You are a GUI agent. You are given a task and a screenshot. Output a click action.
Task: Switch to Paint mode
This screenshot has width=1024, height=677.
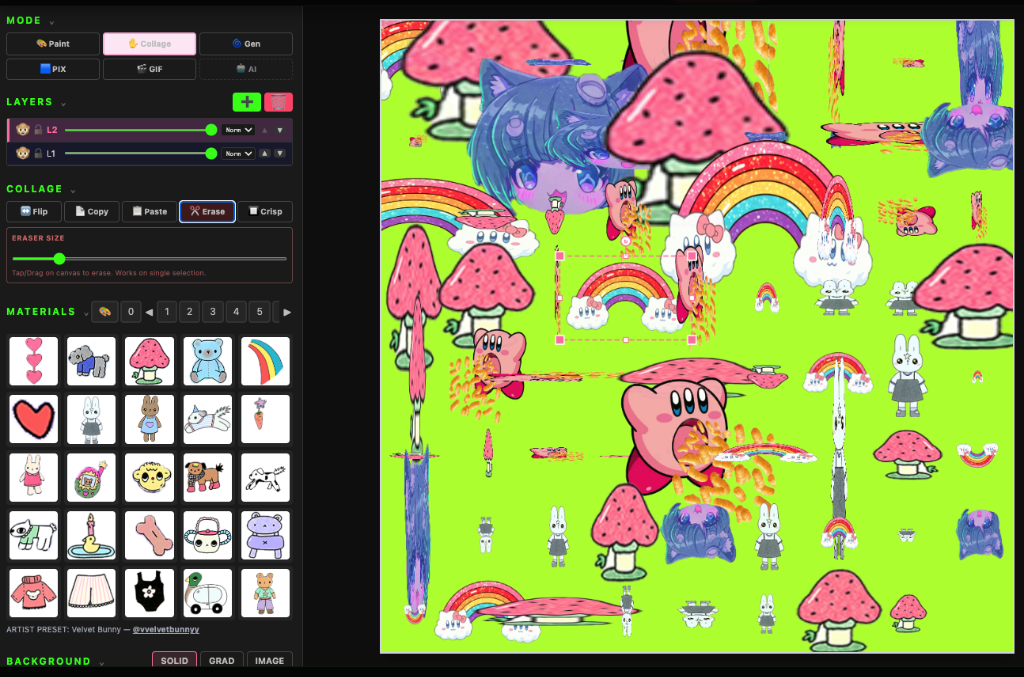click(53, 44)
